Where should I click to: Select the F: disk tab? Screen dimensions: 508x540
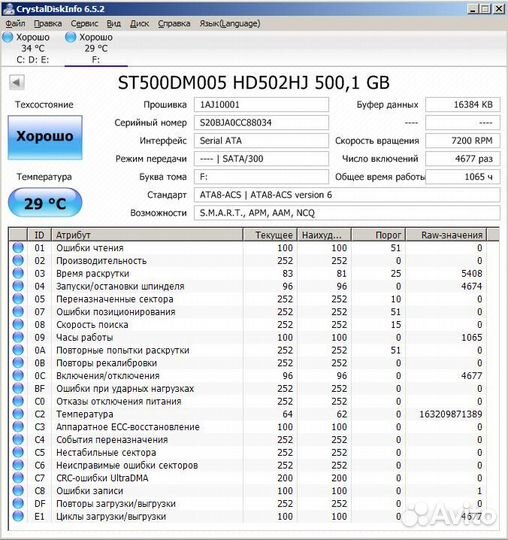(x=96, y=48)
